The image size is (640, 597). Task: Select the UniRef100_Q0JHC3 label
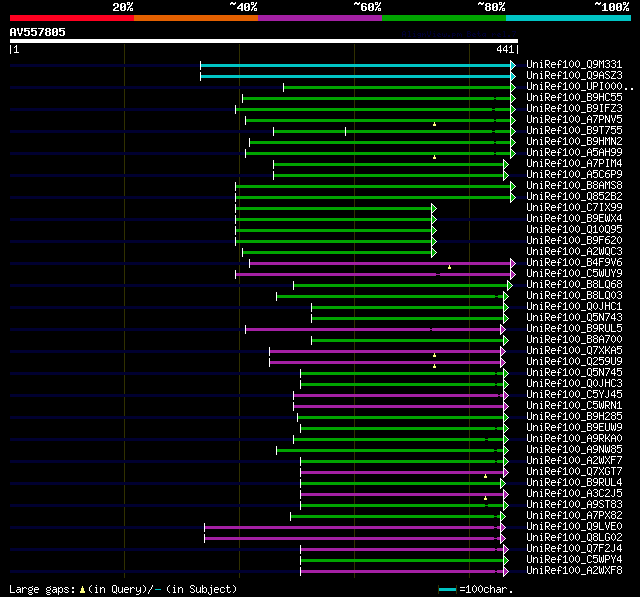(x=574, y=384)
